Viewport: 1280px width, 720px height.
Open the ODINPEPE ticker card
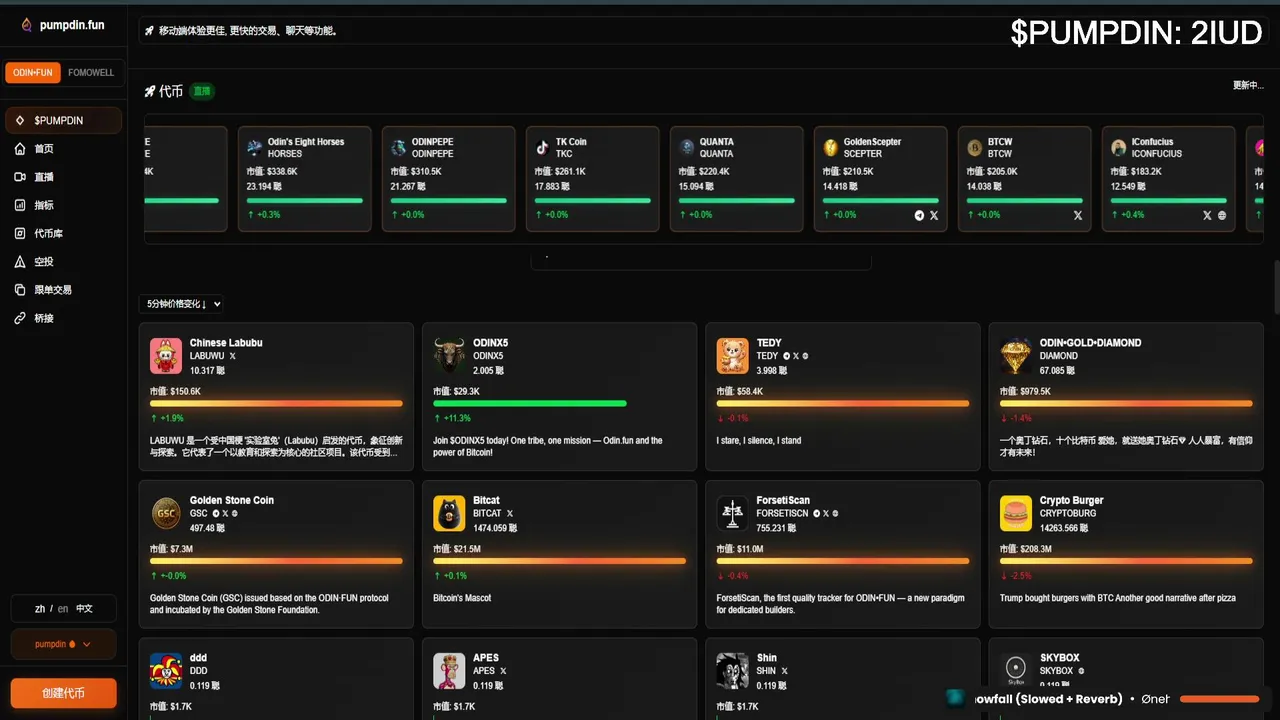coord(449,179)
